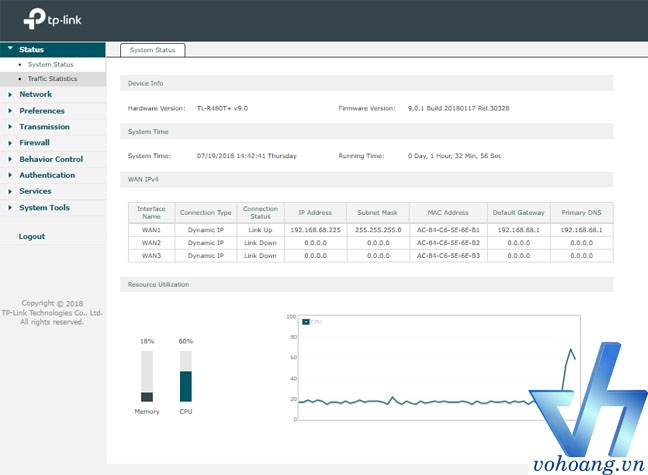Open the Traffic Statistics page
648x475 pixels.
point(52,78)
